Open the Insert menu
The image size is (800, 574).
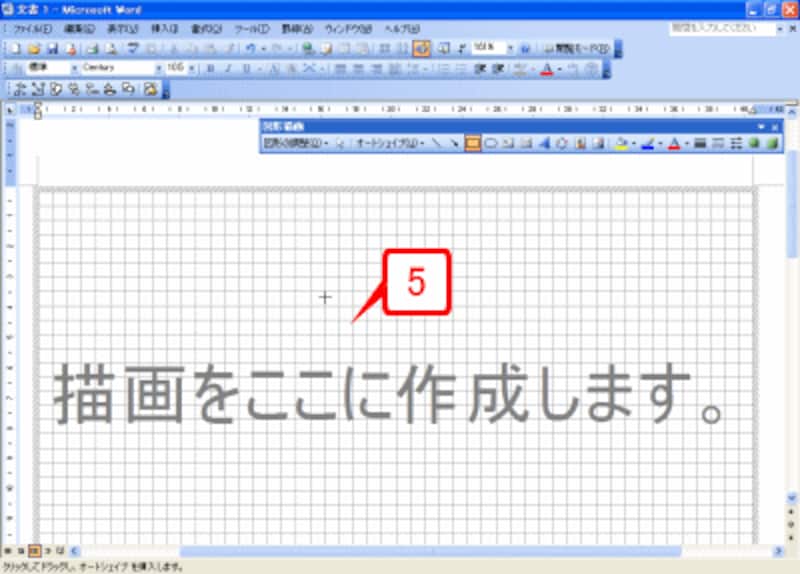(x=164, y=29)
